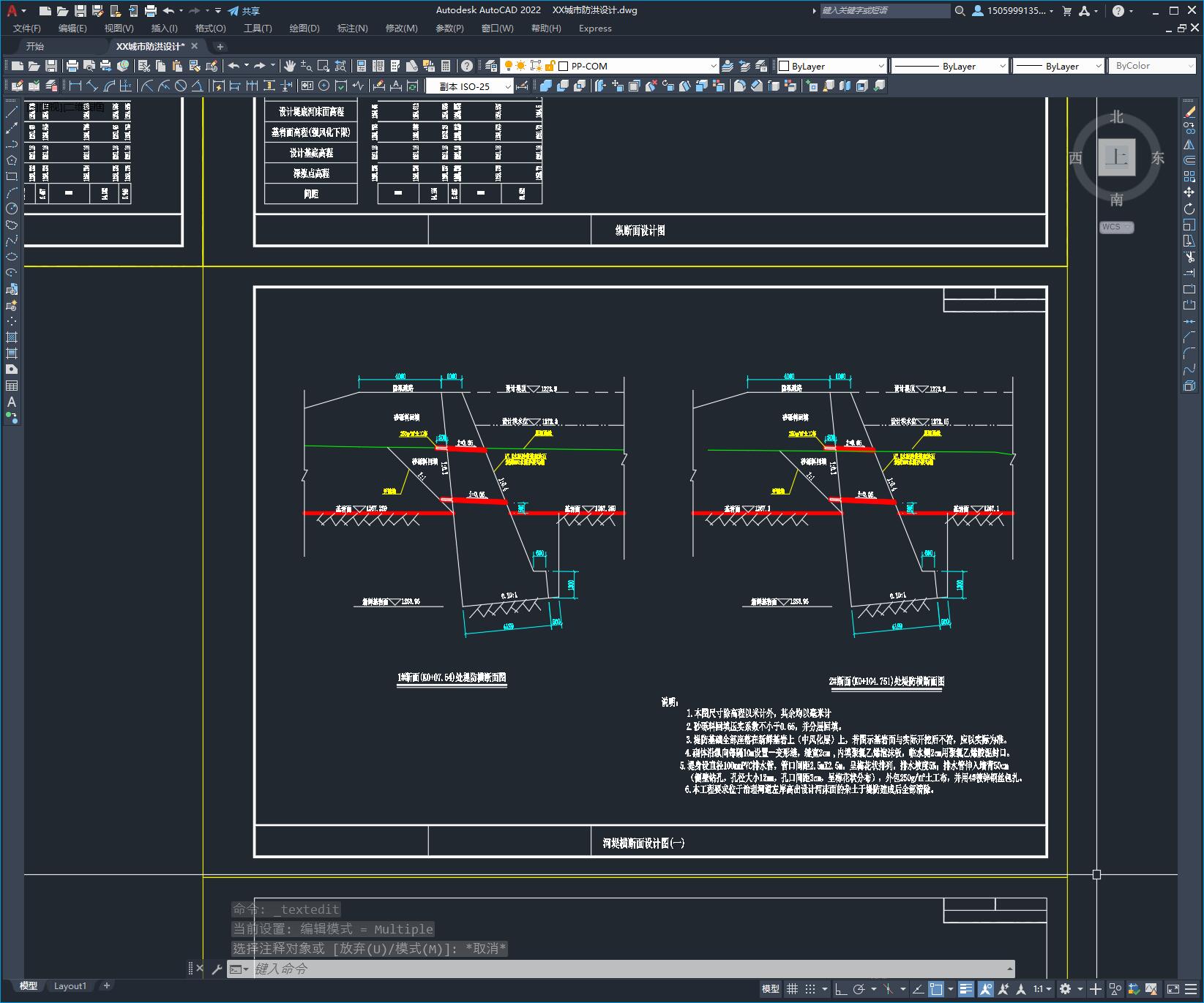Viewport: 1204px width, 1003px height.
Task: Expand the ISO-25 dimension style dropdown
Action: 470,86
